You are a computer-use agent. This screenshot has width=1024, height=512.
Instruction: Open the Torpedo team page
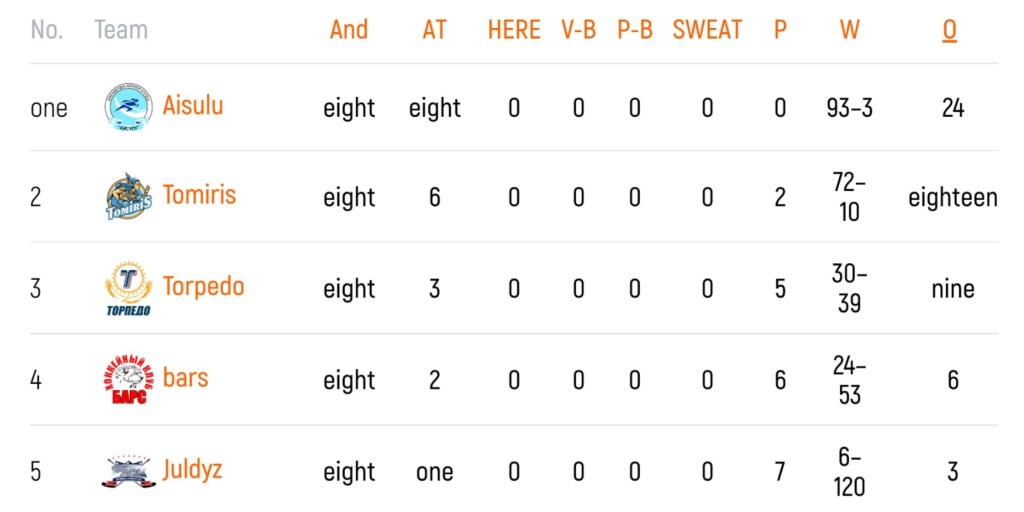203,287
